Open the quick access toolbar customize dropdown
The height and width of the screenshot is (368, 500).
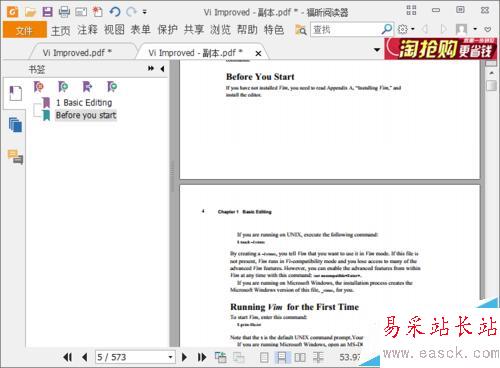pos(145,12)
